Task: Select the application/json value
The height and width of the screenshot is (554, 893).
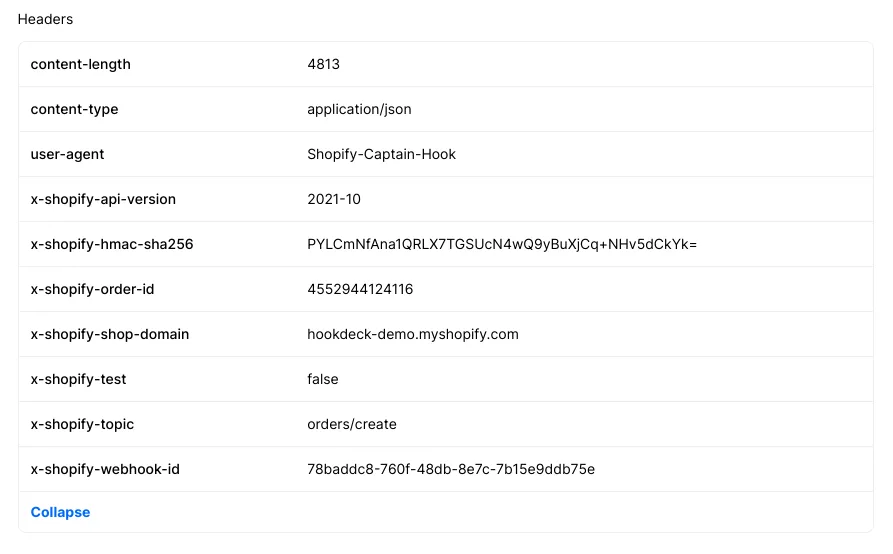Action: 359,109
